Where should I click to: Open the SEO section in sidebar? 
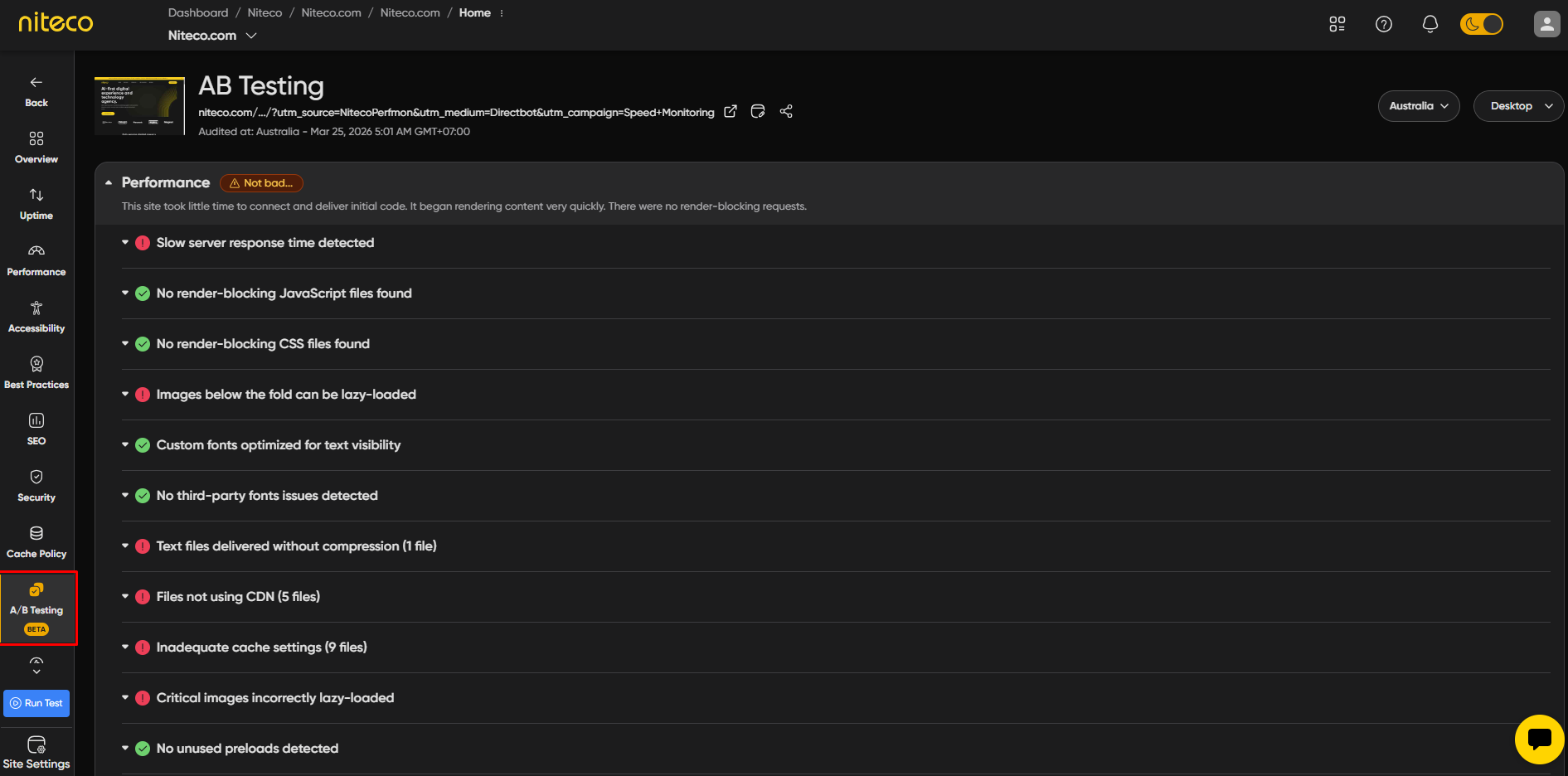pos(36,429)
